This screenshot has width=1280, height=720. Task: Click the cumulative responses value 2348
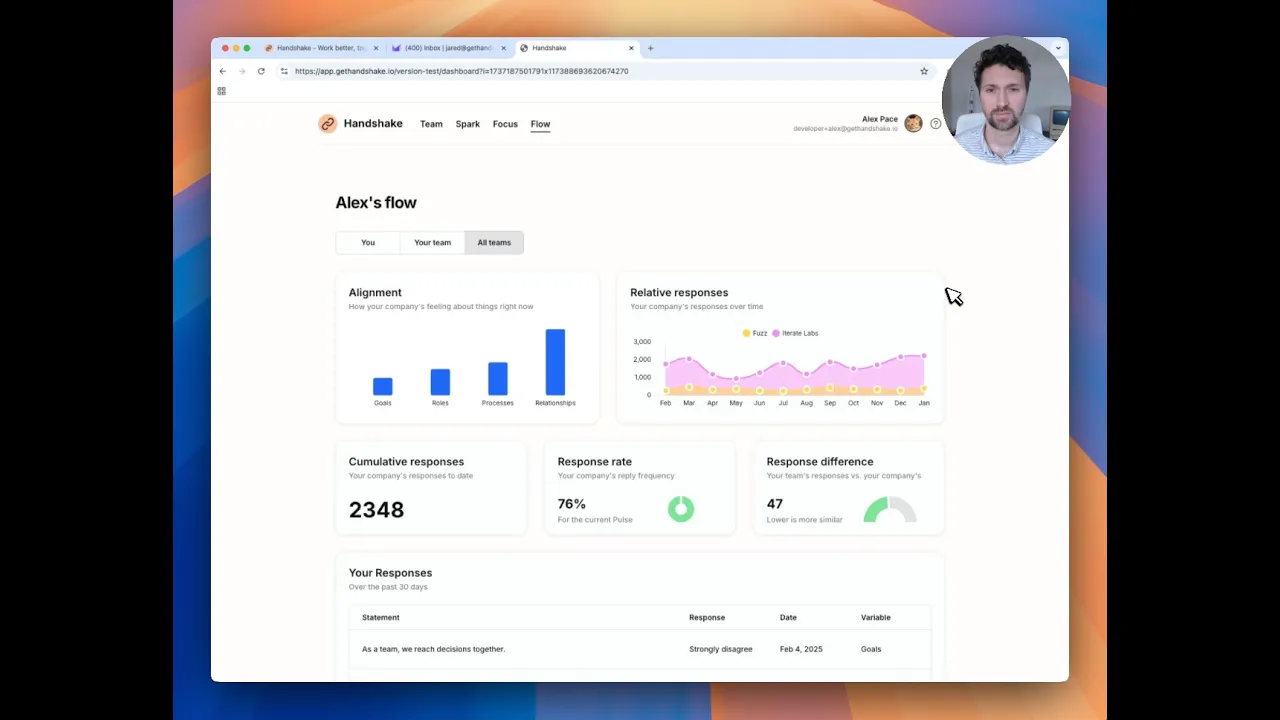tap(376, 510)
